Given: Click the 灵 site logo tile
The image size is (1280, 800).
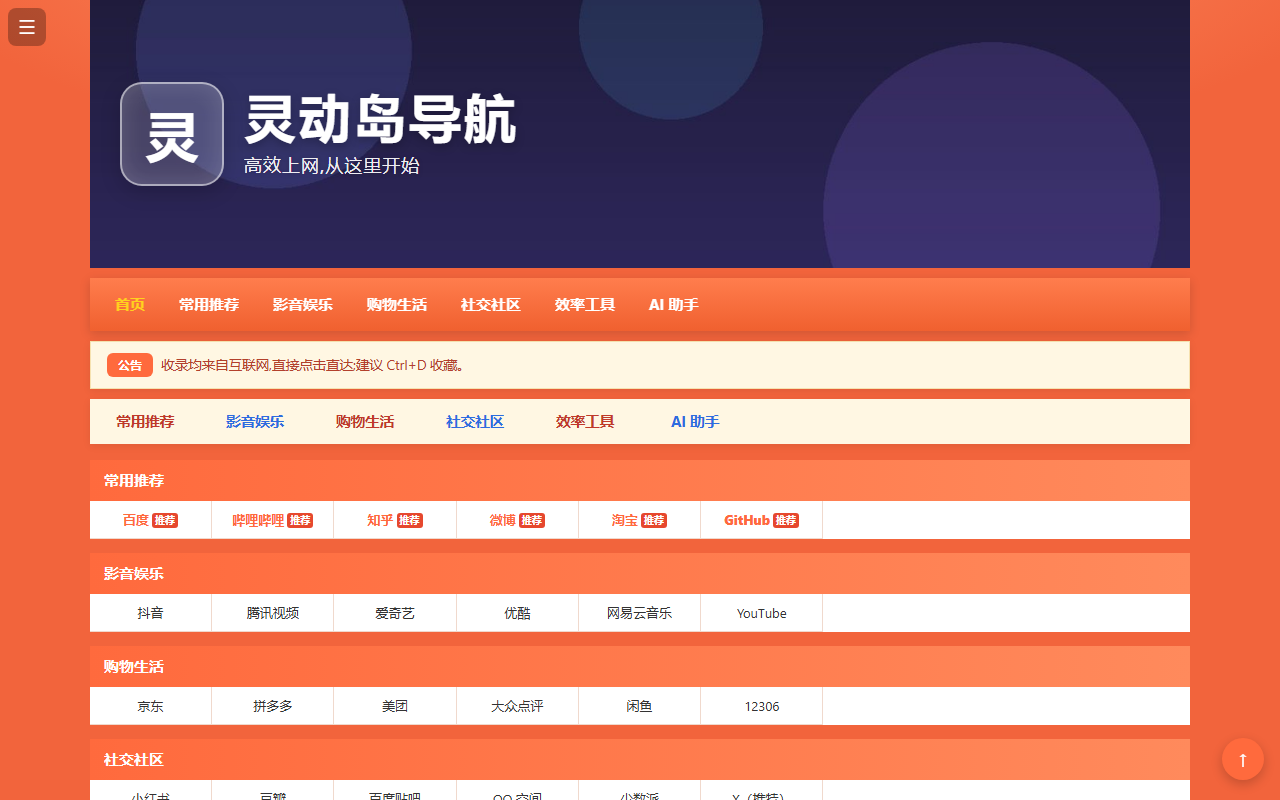Looking at the screenshot, I should pyautogui.click(x=172, y=134).
